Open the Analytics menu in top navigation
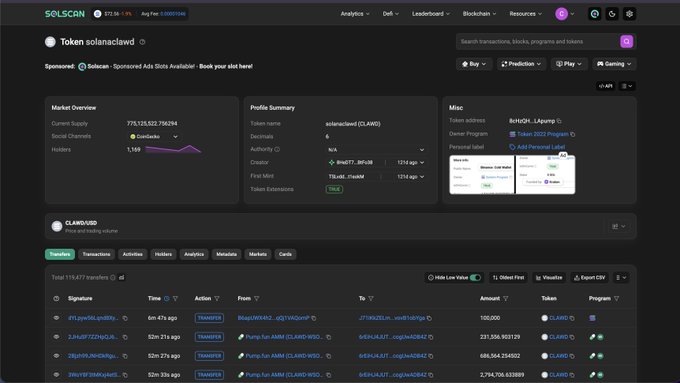Screen dimensions: 680x383 [x=355, y=14]
